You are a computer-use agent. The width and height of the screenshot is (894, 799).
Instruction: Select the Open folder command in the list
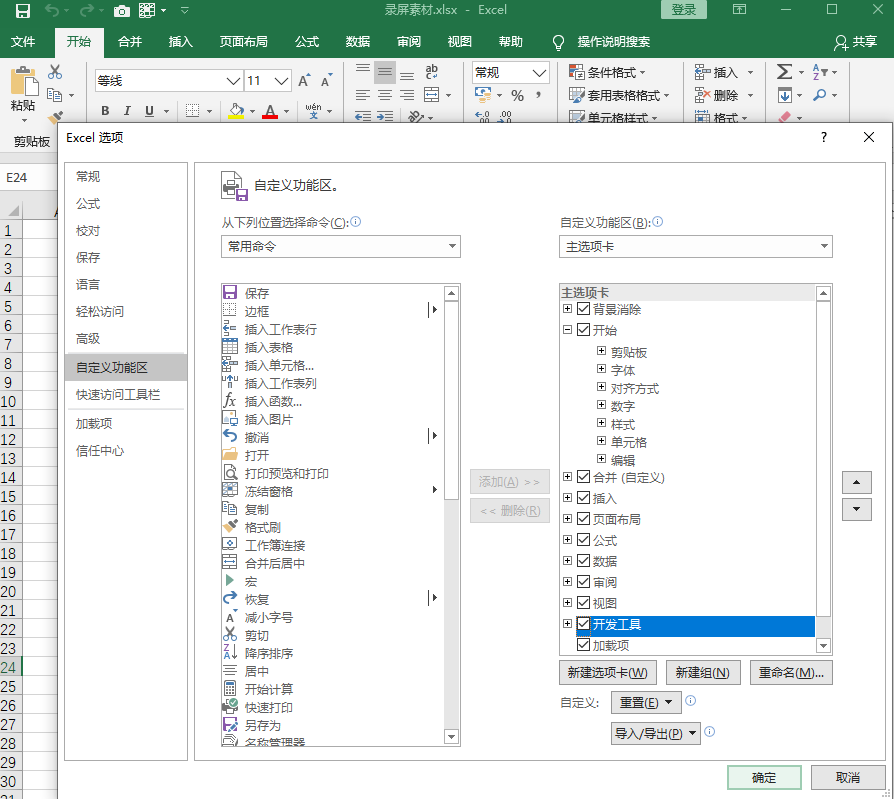pyautogui.click(x=332, y=455)
